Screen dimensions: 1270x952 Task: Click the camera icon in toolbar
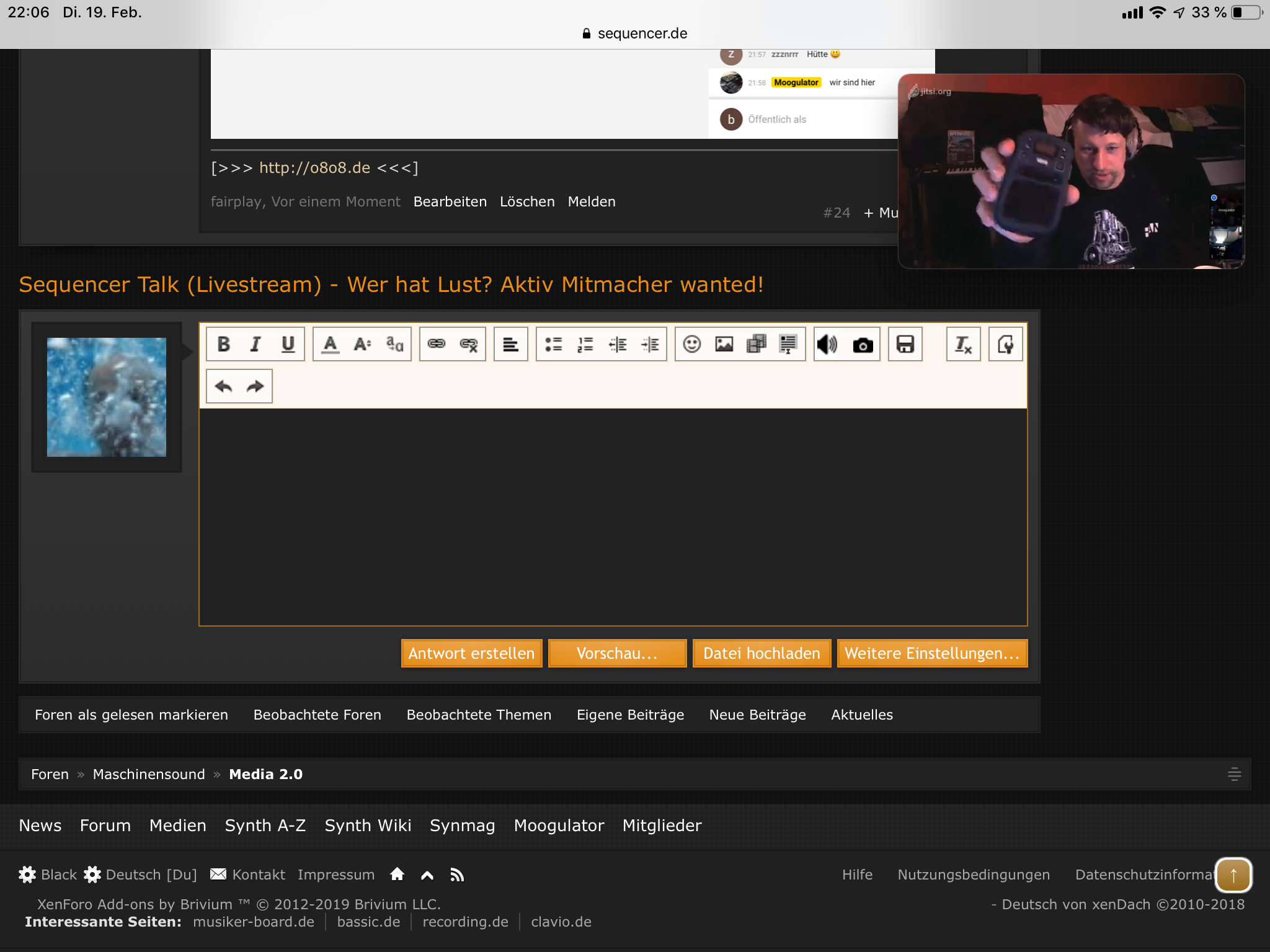863,344
